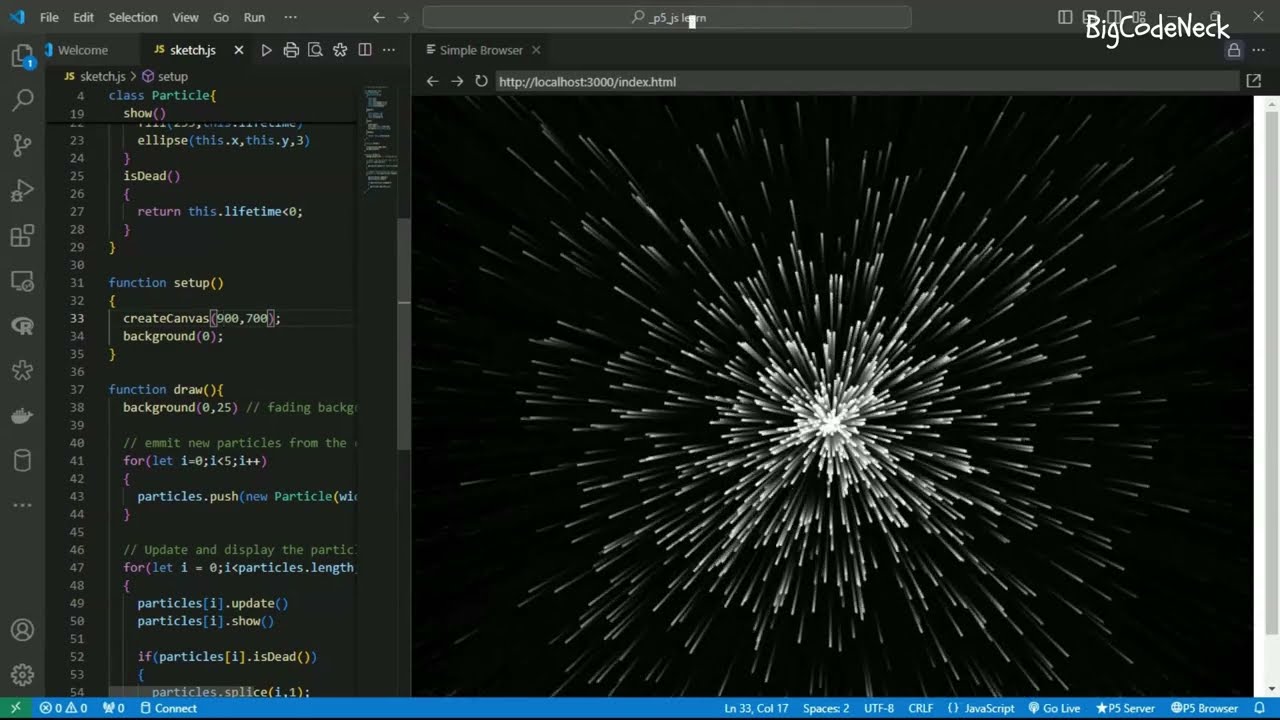This screenshot has width=1280, height=720.
Task: Open notifications bell in status bar
Action: pyautogui.click(x=1259, y=708)
